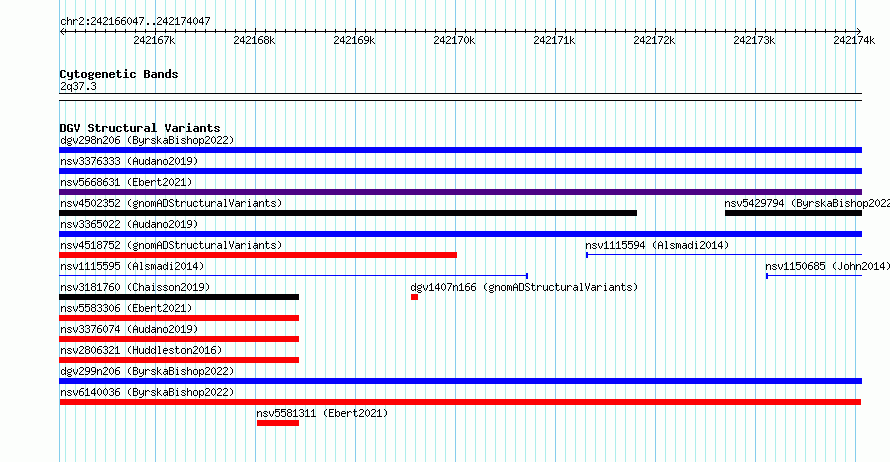Open the dgv299n206 (ByrskaBishop2022) label
The height and width of the screenshot is (462, 890).
(147, 371)
